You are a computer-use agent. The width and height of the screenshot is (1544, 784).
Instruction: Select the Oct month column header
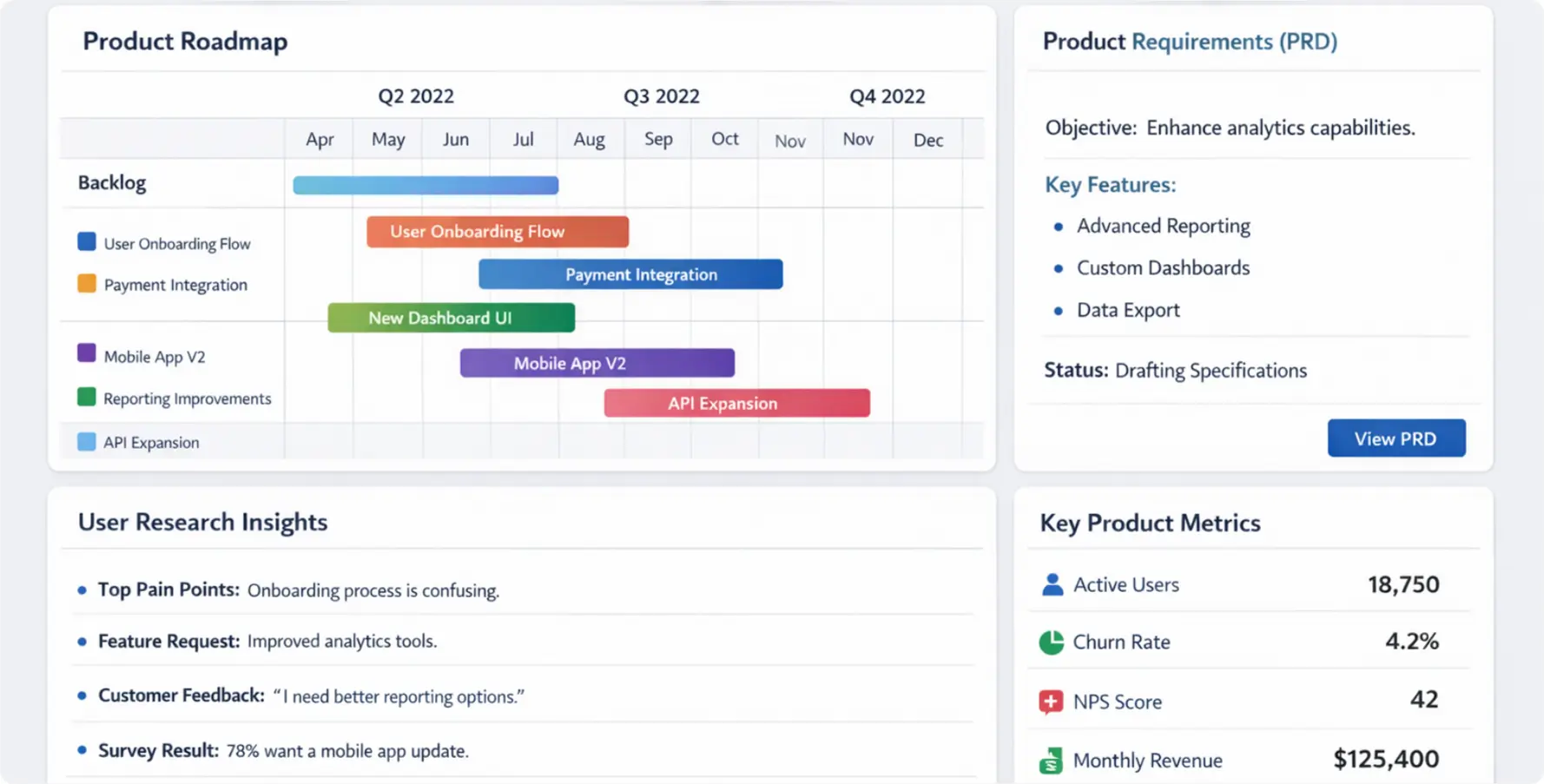pyautogui.click(x=724, y=139)
